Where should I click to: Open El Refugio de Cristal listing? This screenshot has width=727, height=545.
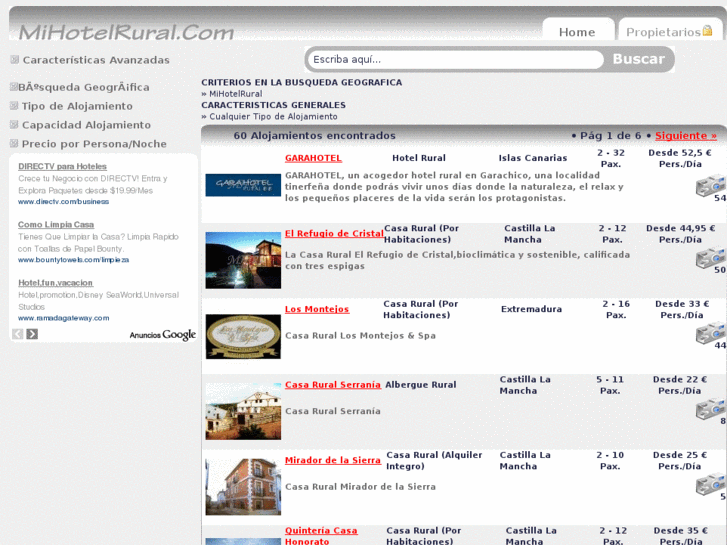(x=334, y=234)
